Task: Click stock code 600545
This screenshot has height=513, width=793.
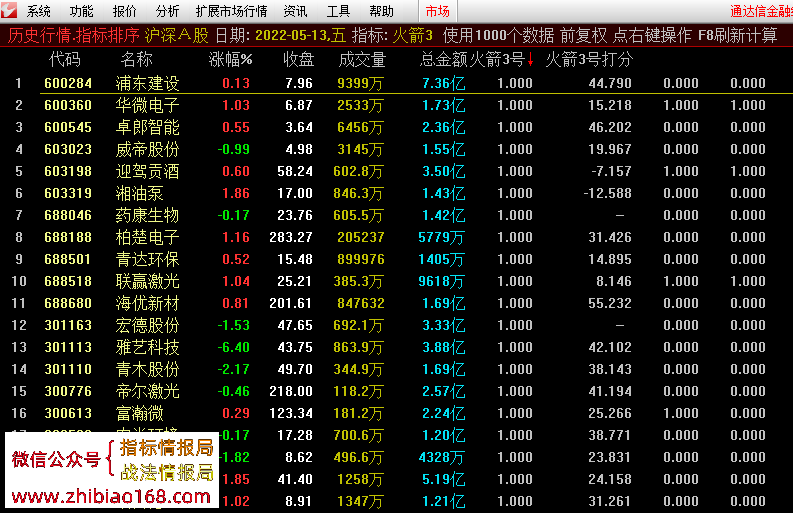Action: [68, 127]
